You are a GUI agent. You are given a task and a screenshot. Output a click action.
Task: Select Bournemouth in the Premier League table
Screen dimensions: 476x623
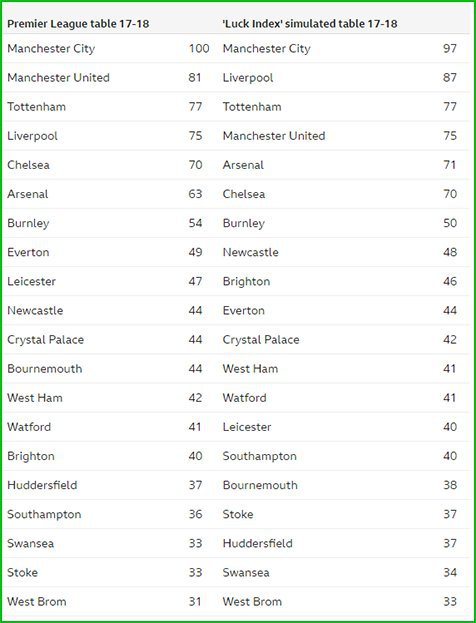(x=45, y=369)
